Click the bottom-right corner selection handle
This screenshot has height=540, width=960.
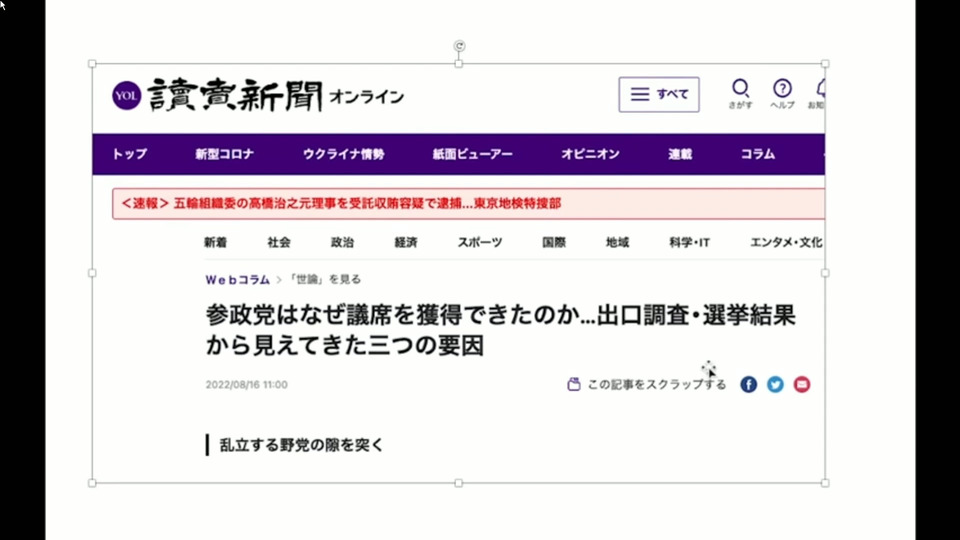825,483
